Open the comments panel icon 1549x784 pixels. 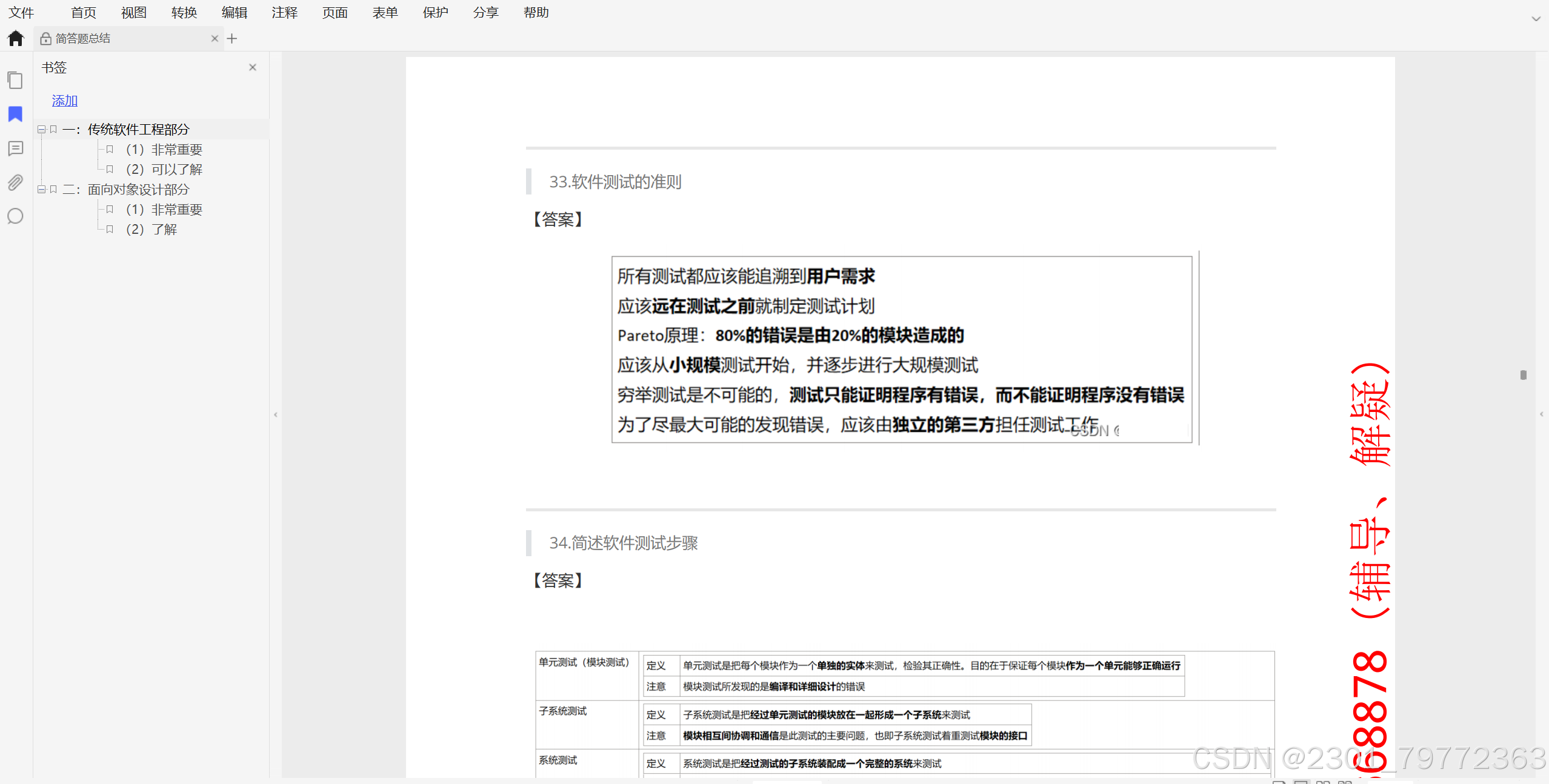pyautogui.click(x=15, y=148)
